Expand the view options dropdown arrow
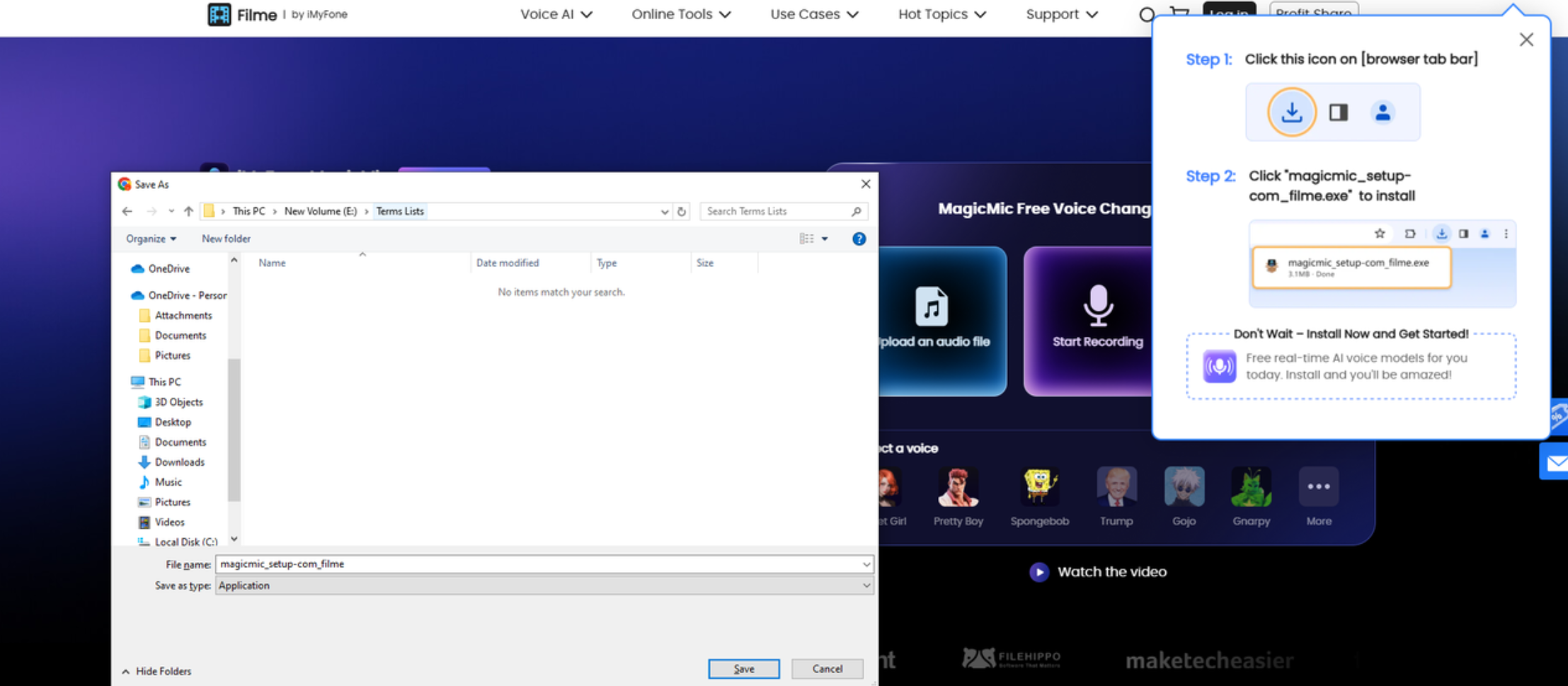The width and height of the screenshot is (1568, 686). pos(825,239)
